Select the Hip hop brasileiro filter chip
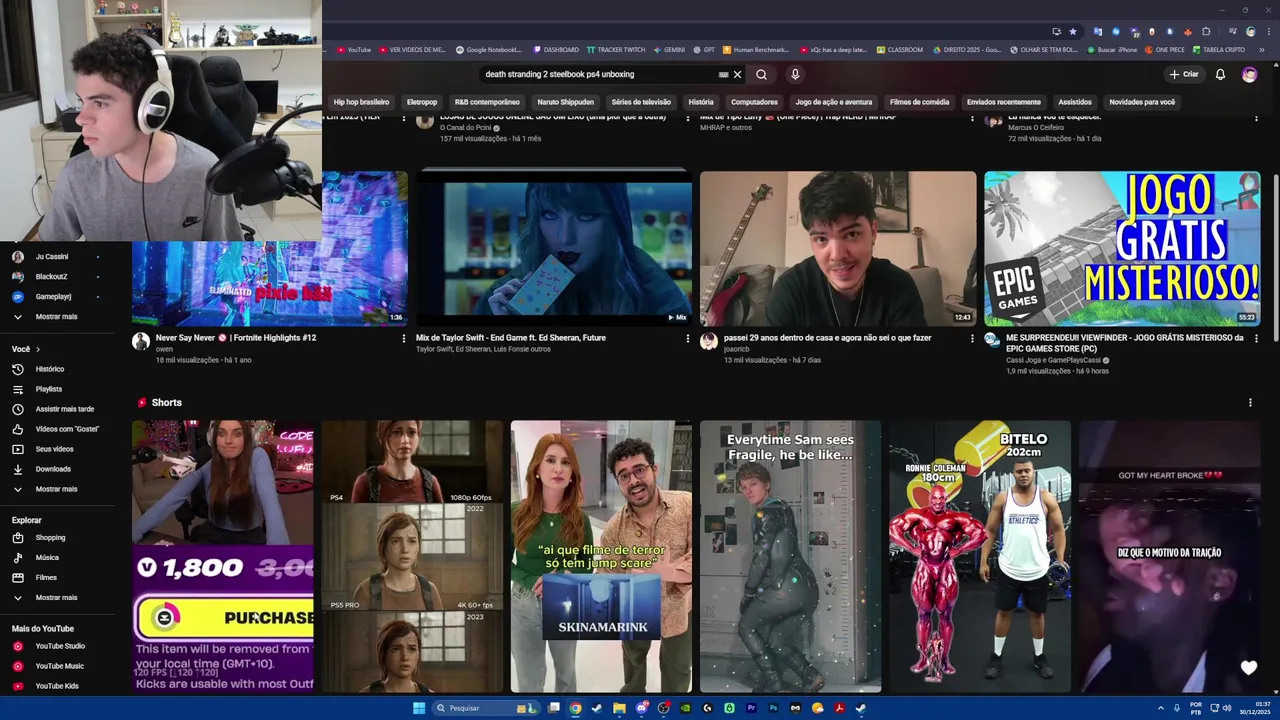The image size is (1280, 720). point(361,102)
